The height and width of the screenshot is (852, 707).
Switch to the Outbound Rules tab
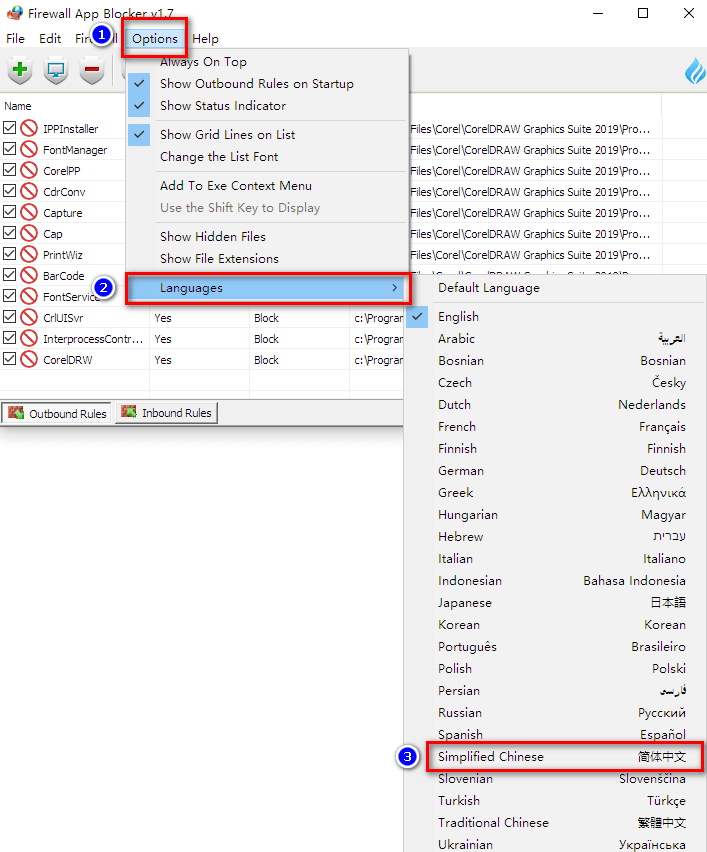(57, 414)
